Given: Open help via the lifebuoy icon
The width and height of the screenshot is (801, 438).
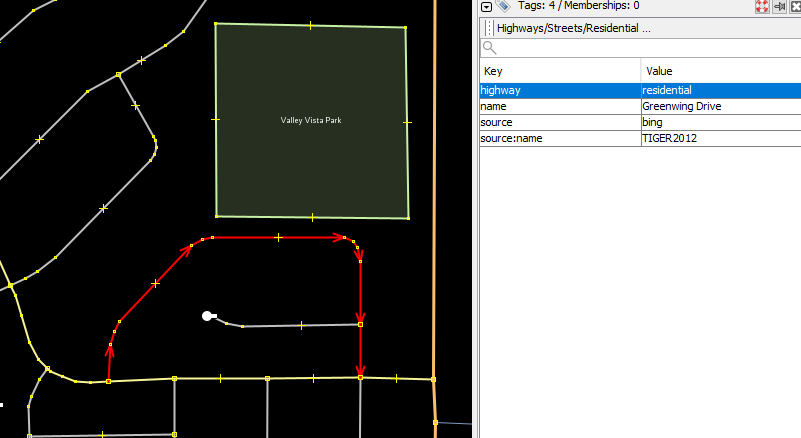Looking at the screenshot, I should tap(762, 7).
